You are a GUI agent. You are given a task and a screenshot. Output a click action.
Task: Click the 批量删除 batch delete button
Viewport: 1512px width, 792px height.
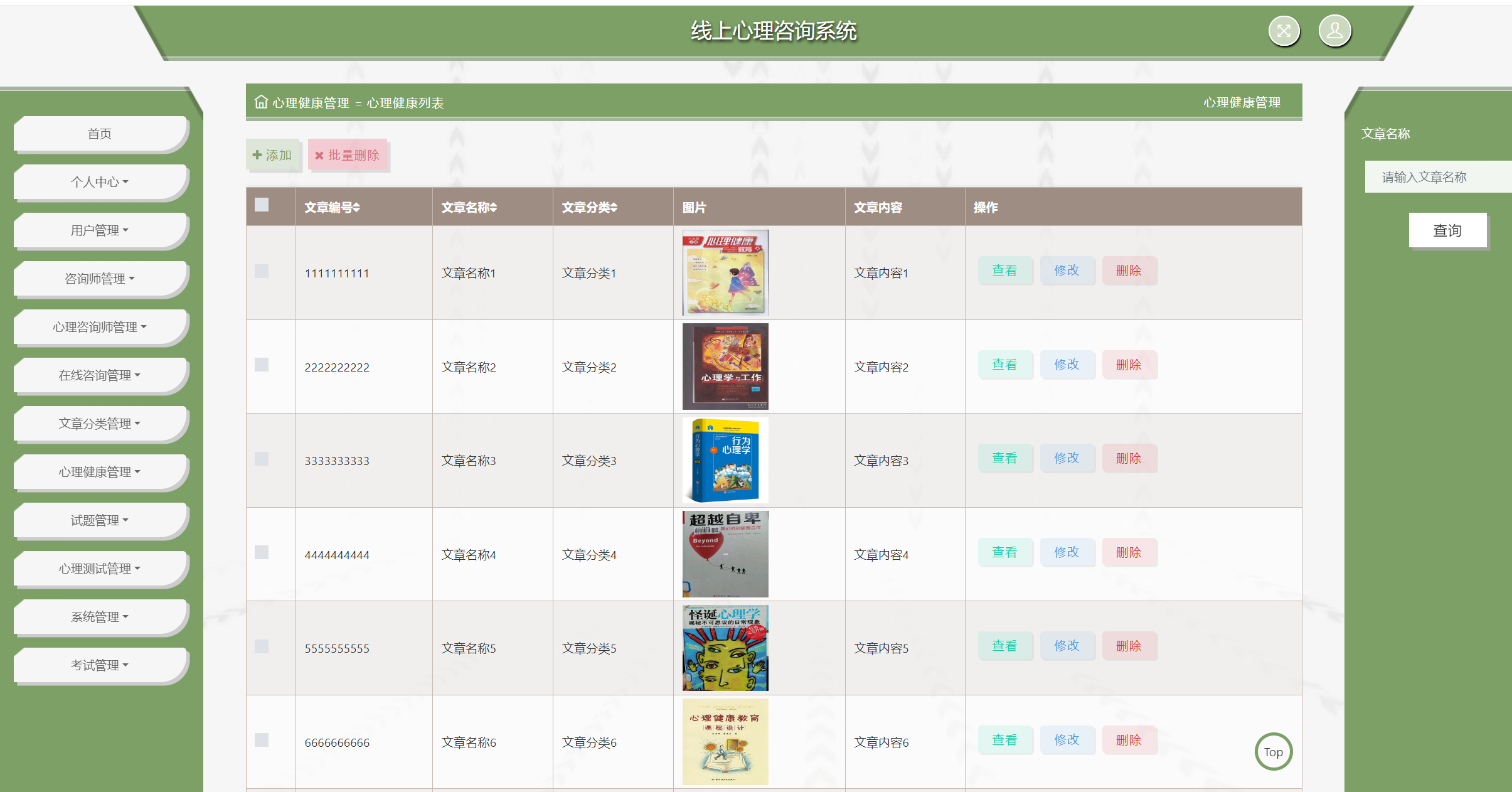click(x=348, y=155)
